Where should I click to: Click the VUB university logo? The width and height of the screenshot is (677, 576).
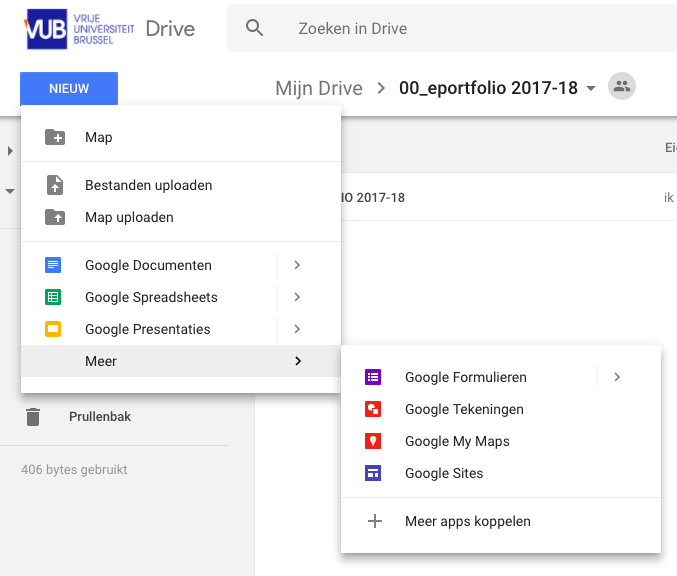pos(79,29)
